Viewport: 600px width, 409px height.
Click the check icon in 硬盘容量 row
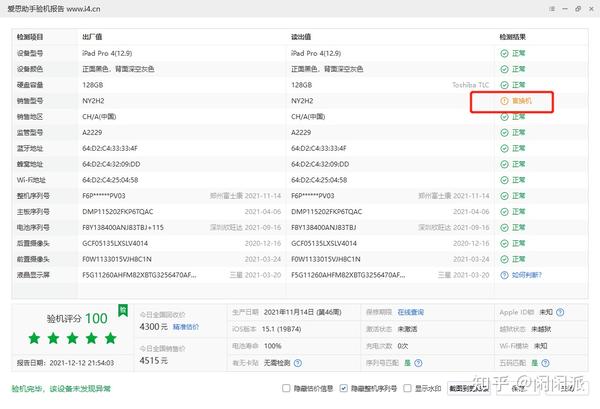[x=504, y=85]
